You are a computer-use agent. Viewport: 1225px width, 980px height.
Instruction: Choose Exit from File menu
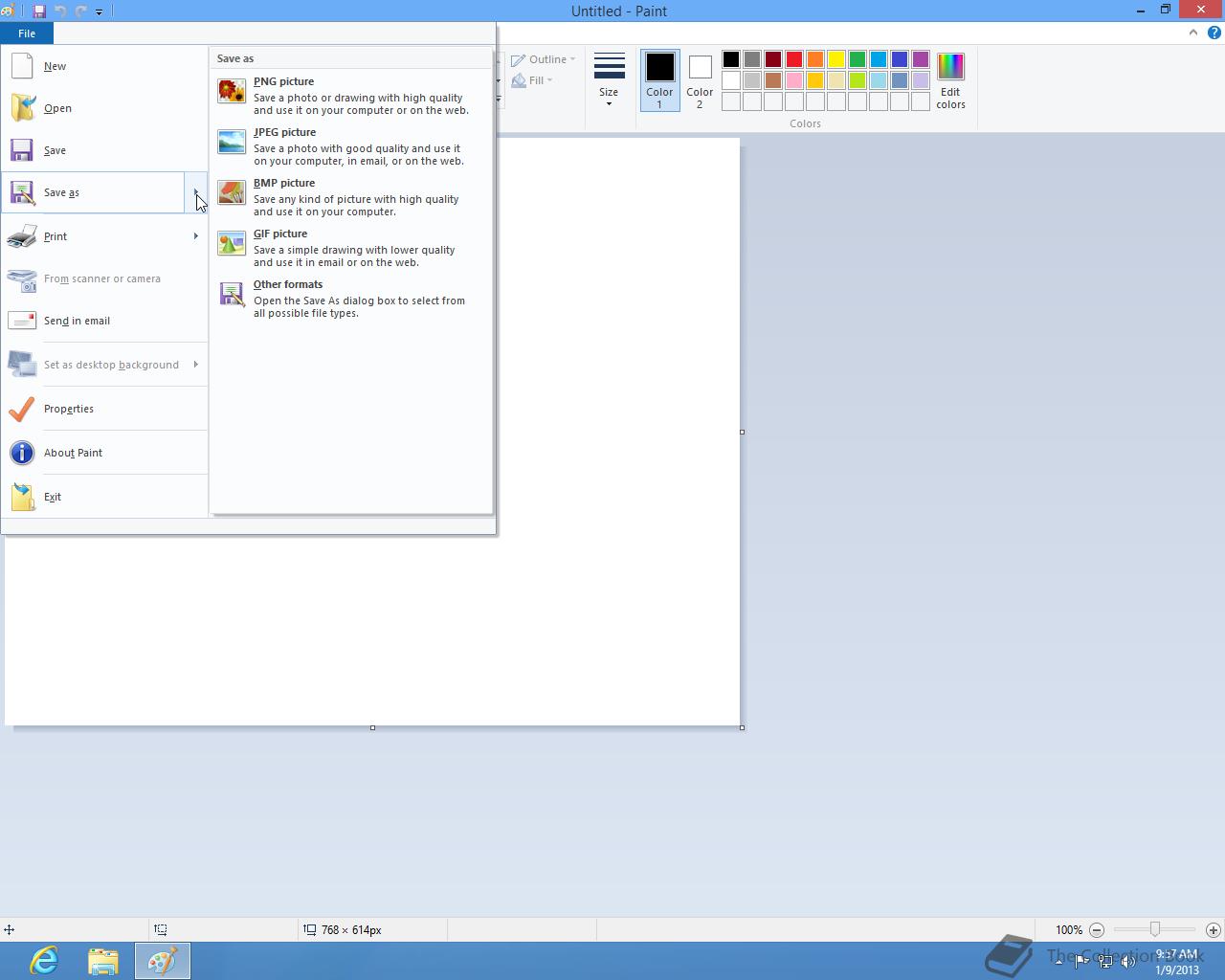tap(104, 497)
